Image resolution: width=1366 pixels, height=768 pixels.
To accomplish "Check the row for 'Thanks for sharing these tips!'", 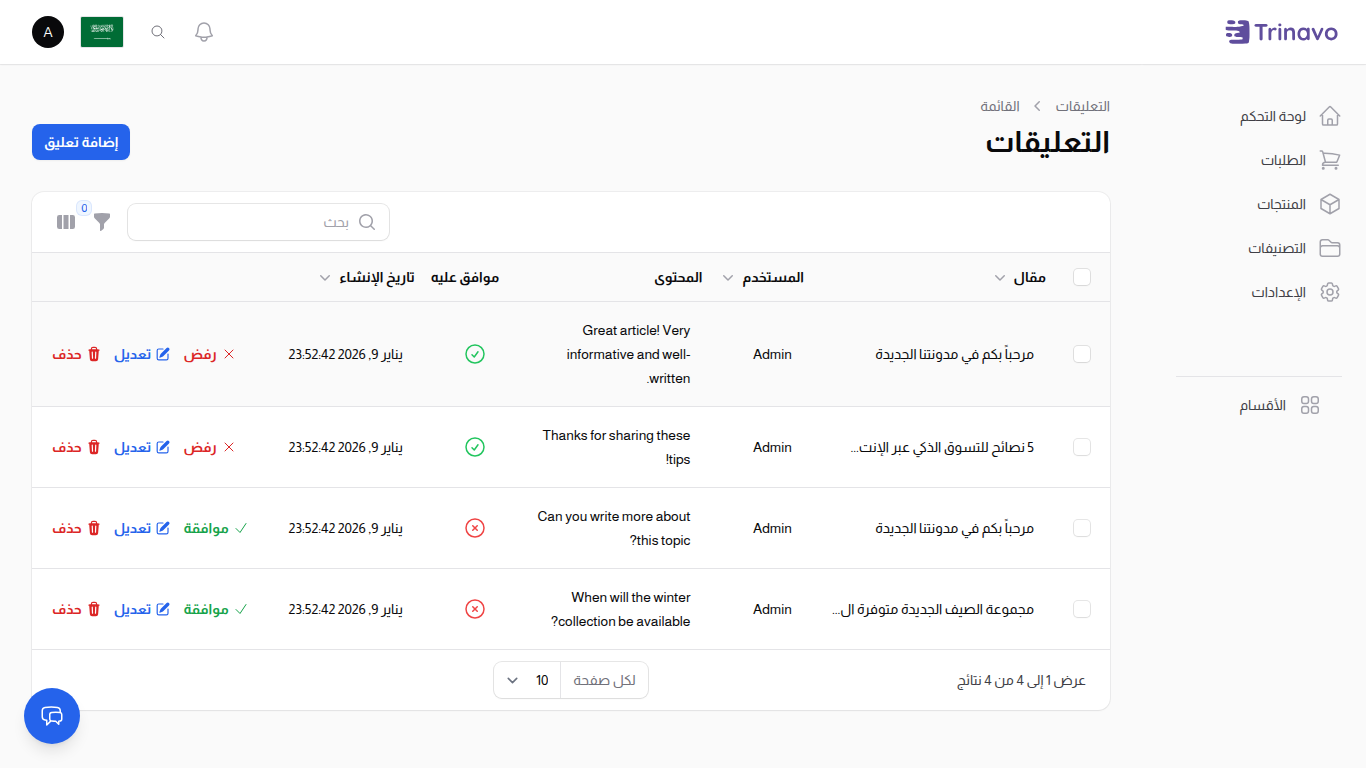I will (x=1082, y=447).
